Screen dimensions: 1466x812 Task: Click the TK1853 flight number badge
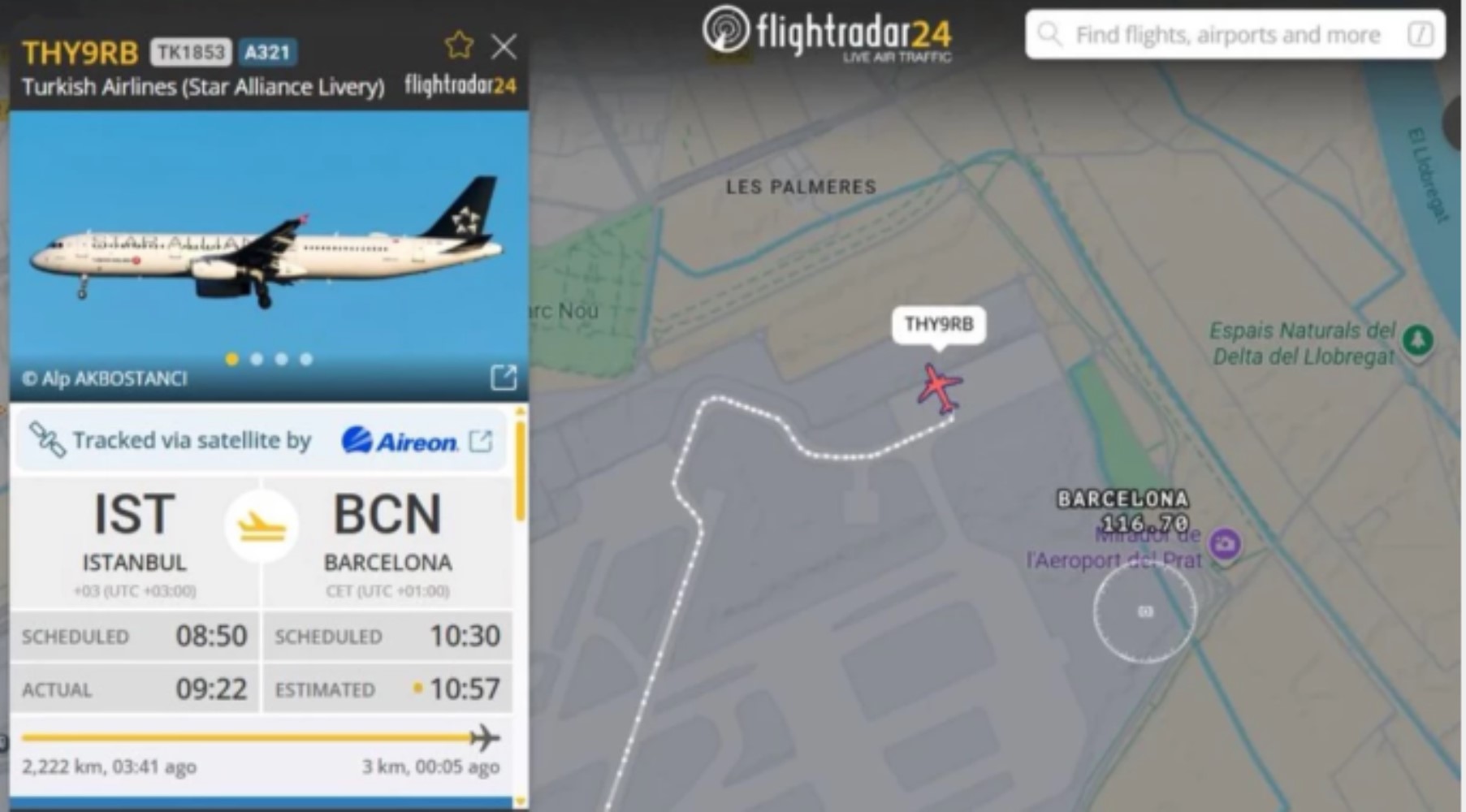click(x=191, y=53)
